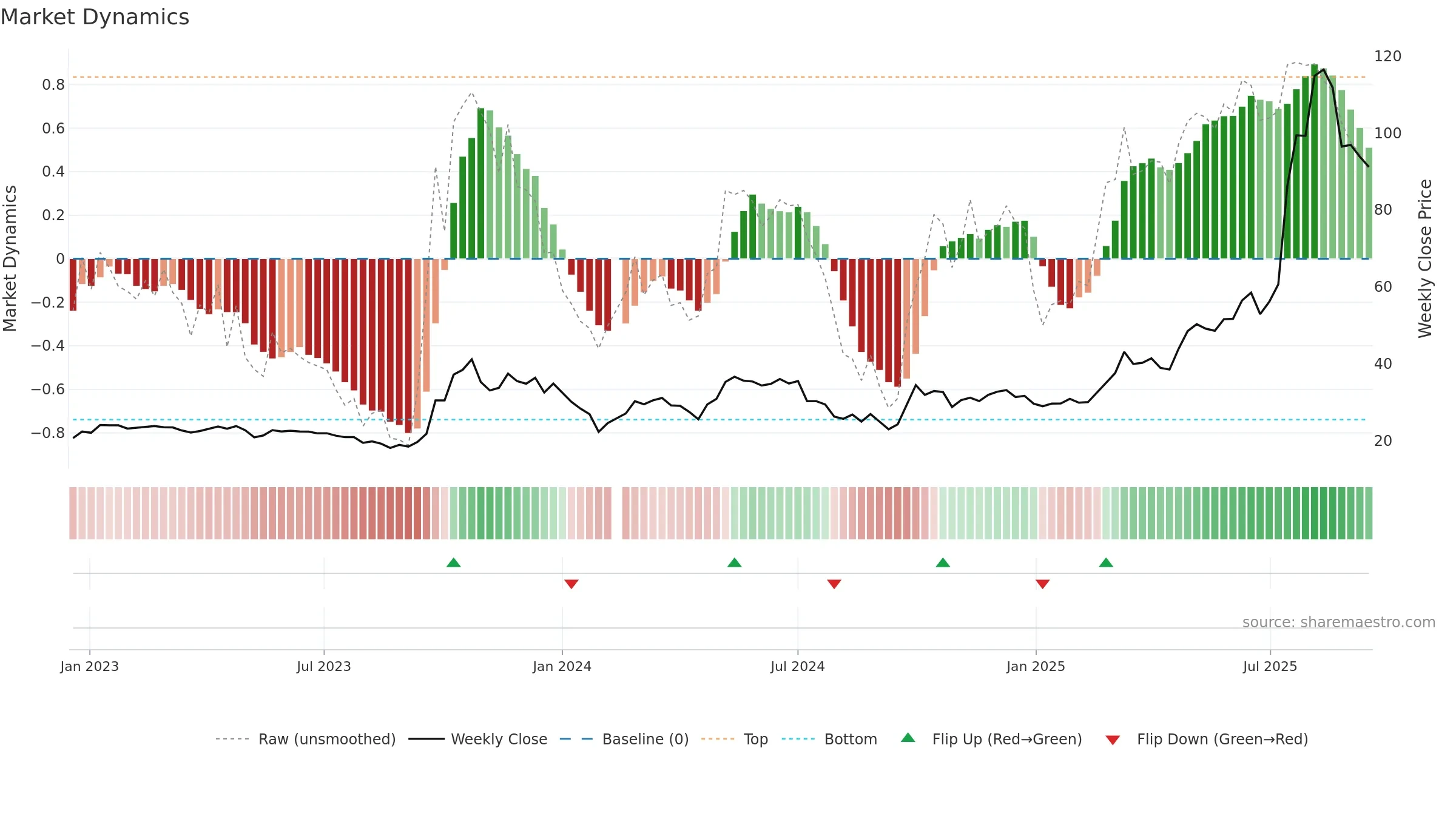Click the Jul 2025 x-axis label
The width and height of the screenshot is (1456, 819).
point(1270,666)
